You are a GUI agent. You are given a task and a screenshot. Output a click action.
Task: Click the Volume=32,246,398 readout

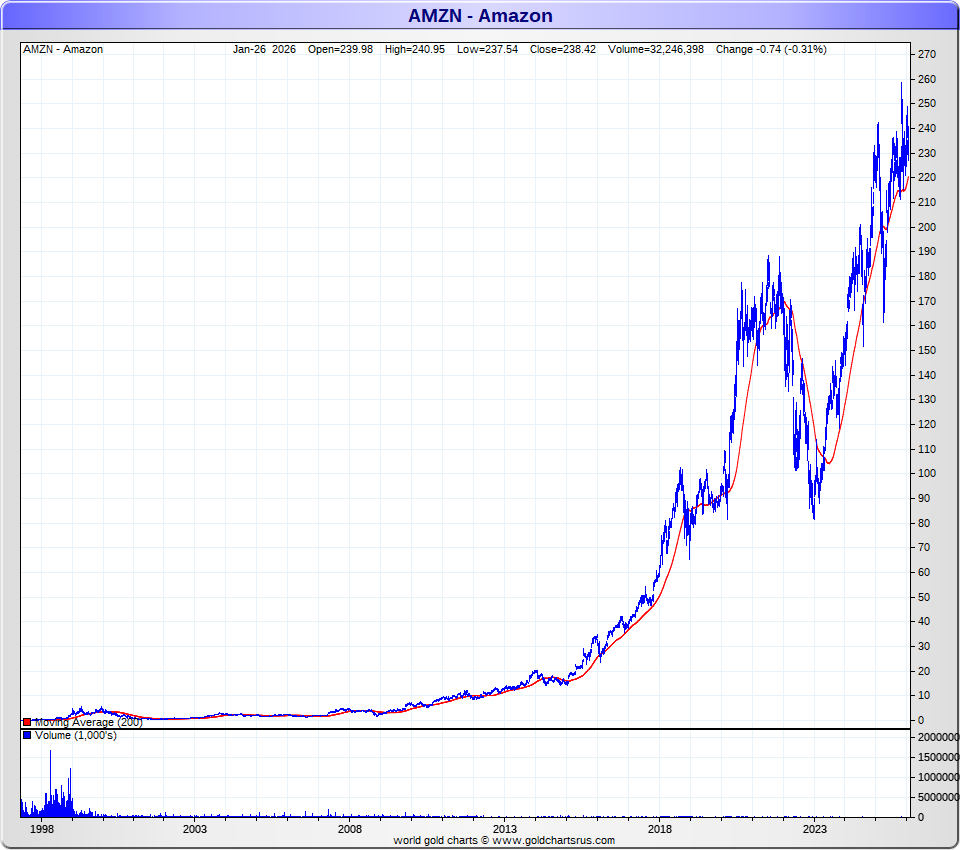[655, 49]
